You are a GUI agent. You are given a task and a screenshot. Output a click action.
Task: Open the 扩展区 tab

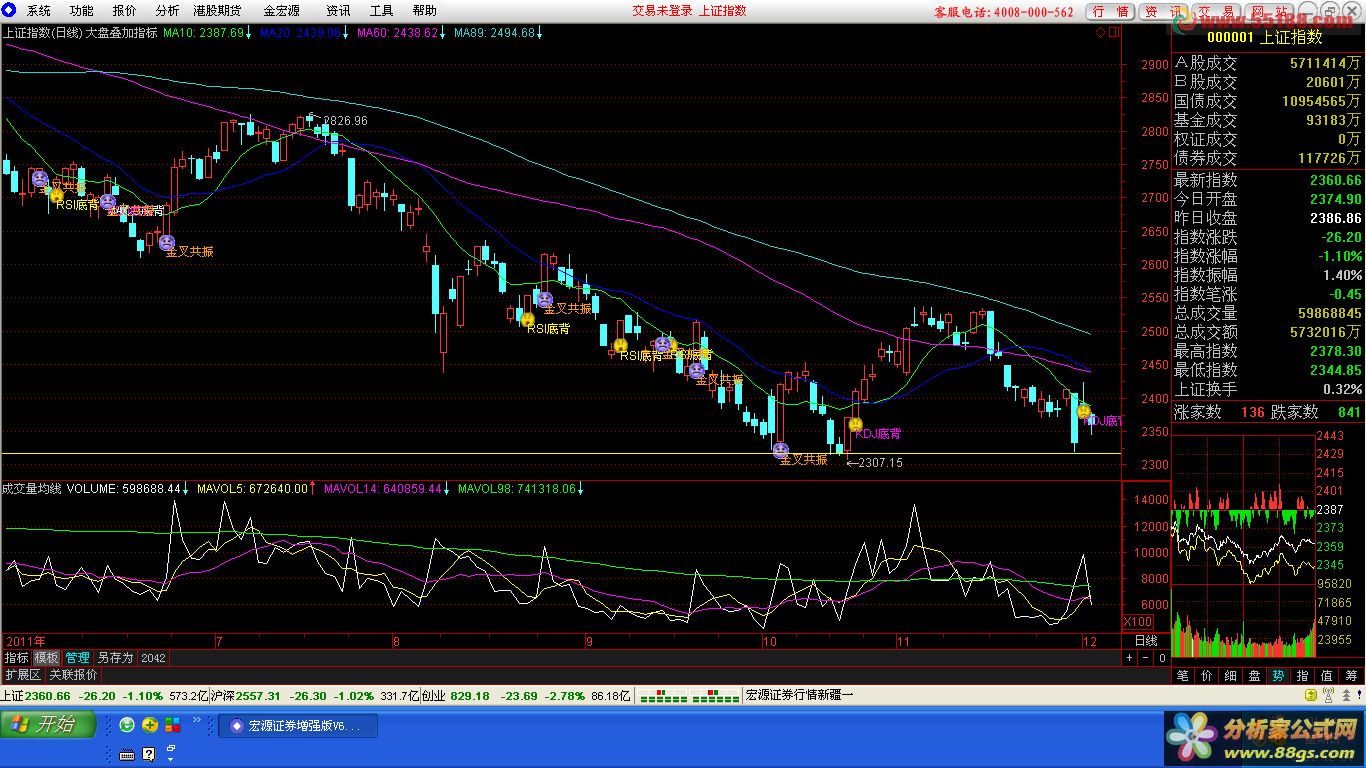(x=22, y=675)
